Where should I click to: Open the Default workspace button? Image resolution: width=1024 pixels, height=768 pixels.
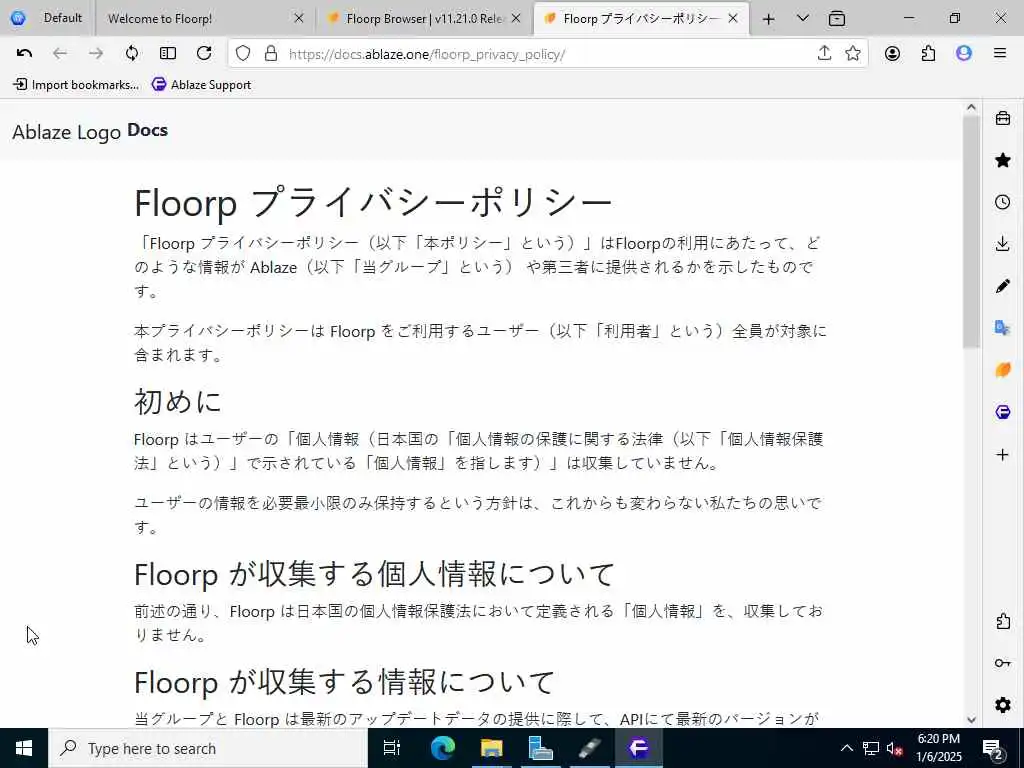pos(46,18)
